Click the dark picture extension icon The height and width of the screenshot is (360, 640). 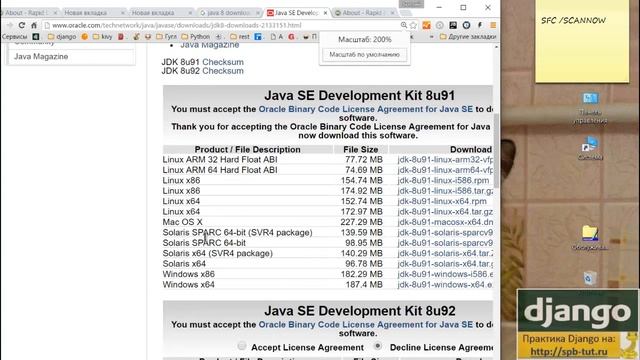click(x=453, y=25)
